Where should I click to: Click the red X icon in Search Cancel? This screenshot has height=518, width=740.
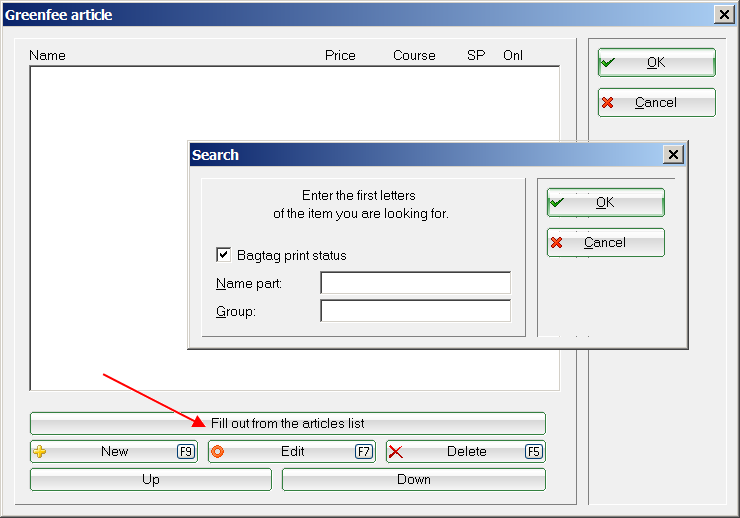[557, 243]
